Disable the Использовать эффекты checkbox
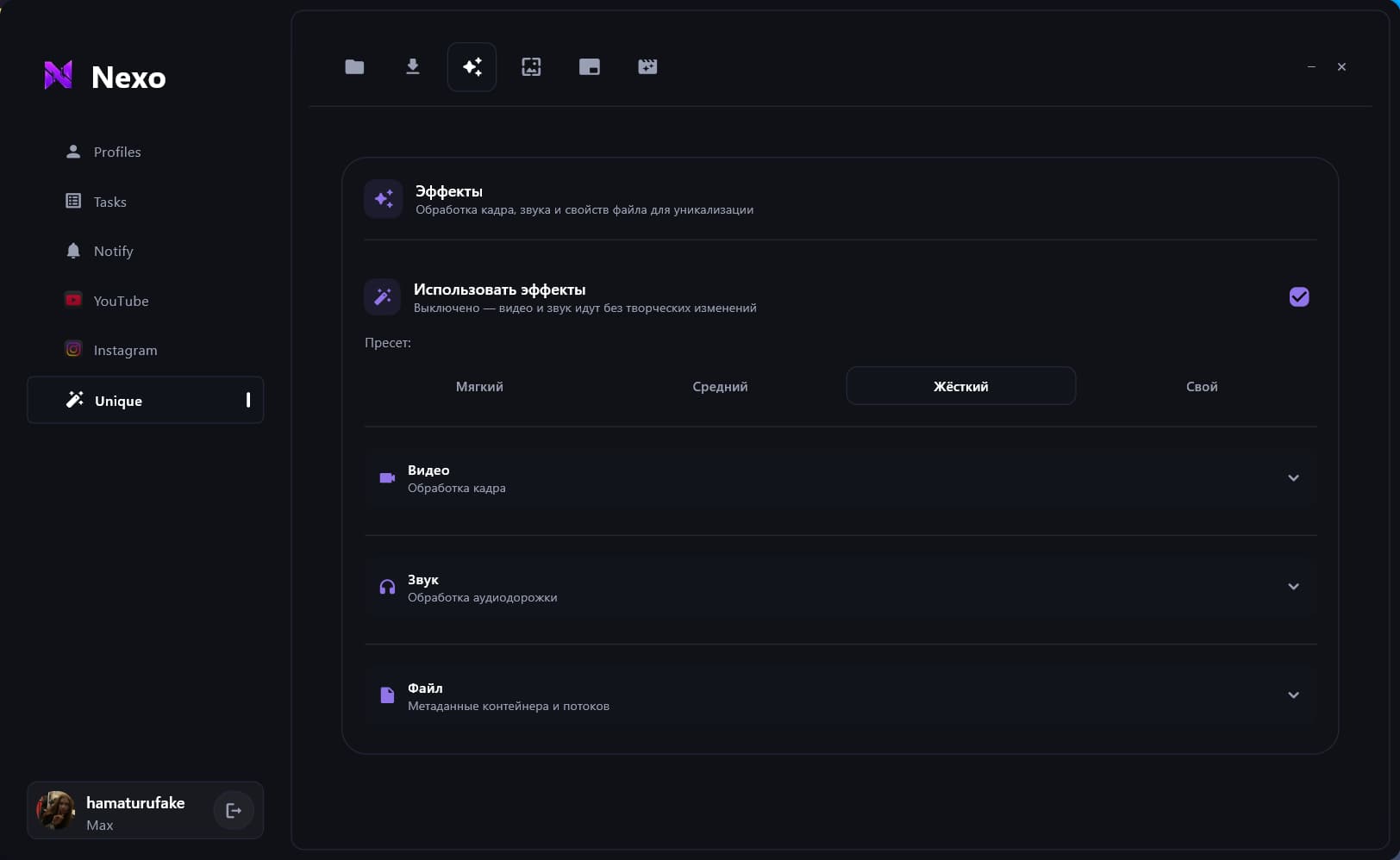Viewport: 1400px width, 860px height. [1299, 297]
